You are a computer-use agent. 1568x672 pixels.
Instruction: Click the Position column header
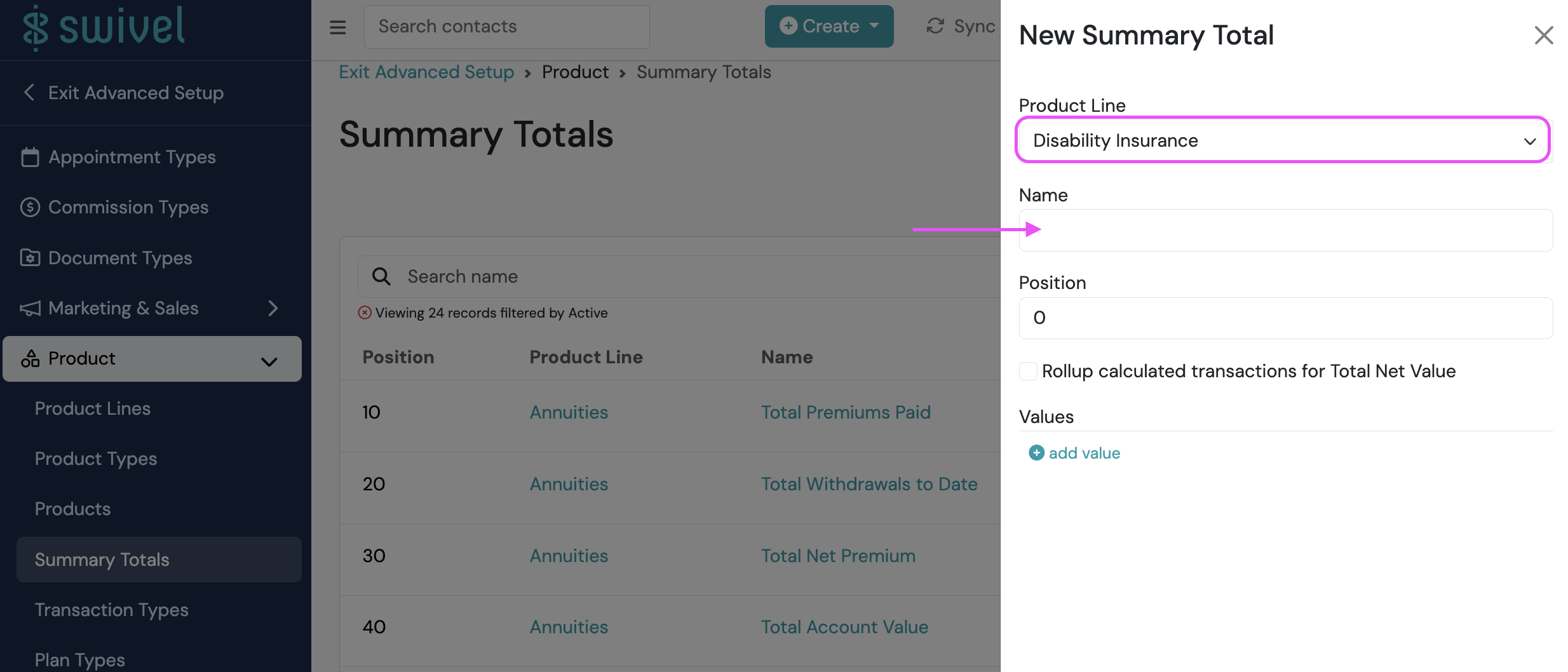pyautogui.click(x=398, y=357)
